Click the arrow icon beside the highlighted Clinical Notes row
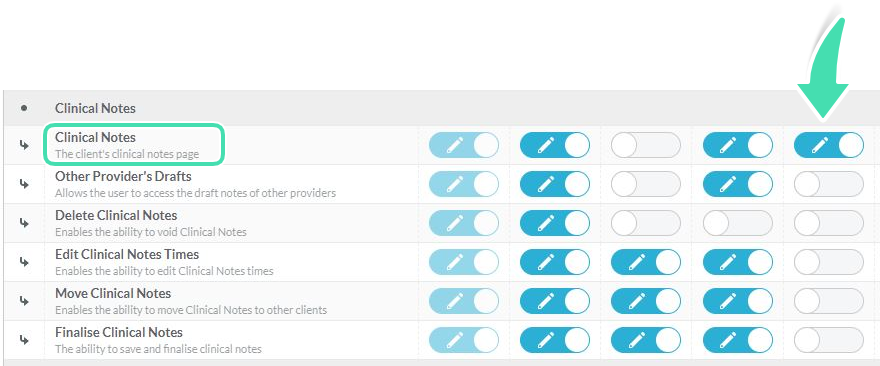 click(24, 145)
